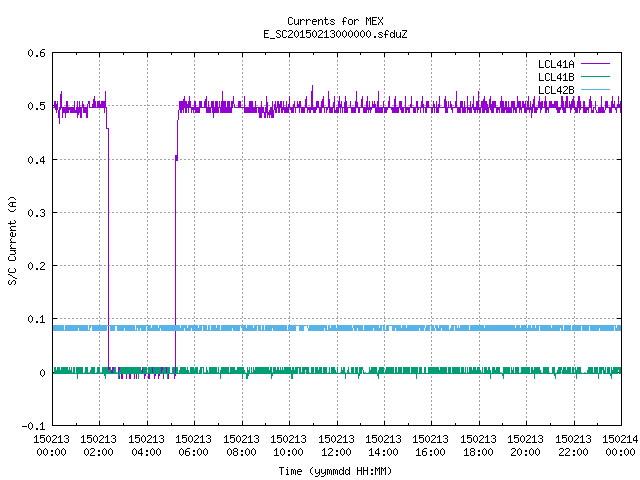Pick the green LCL41B legend line sample
Image resolution: width=640 pixels, height=480 pixels.
coord(595,76)
